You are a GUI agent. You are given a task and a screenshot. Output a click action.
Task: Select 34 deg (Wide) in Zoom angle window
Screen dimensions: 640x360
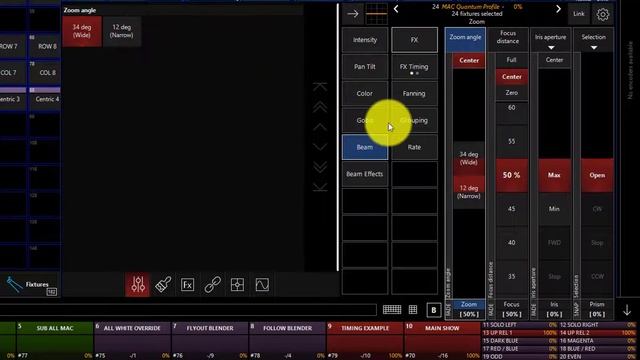tap(82, 31)
